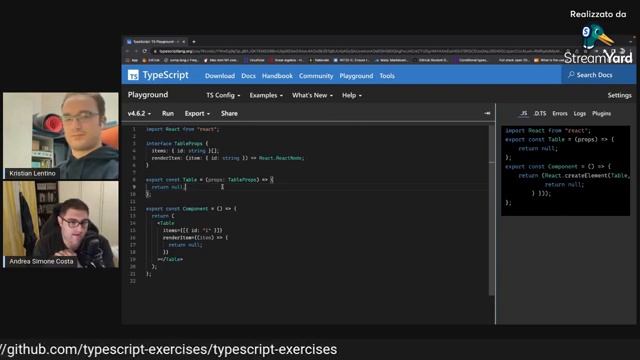Screen dimensions: 640x360
Task: Open playground Settings
Action: [x=619, y=95]
